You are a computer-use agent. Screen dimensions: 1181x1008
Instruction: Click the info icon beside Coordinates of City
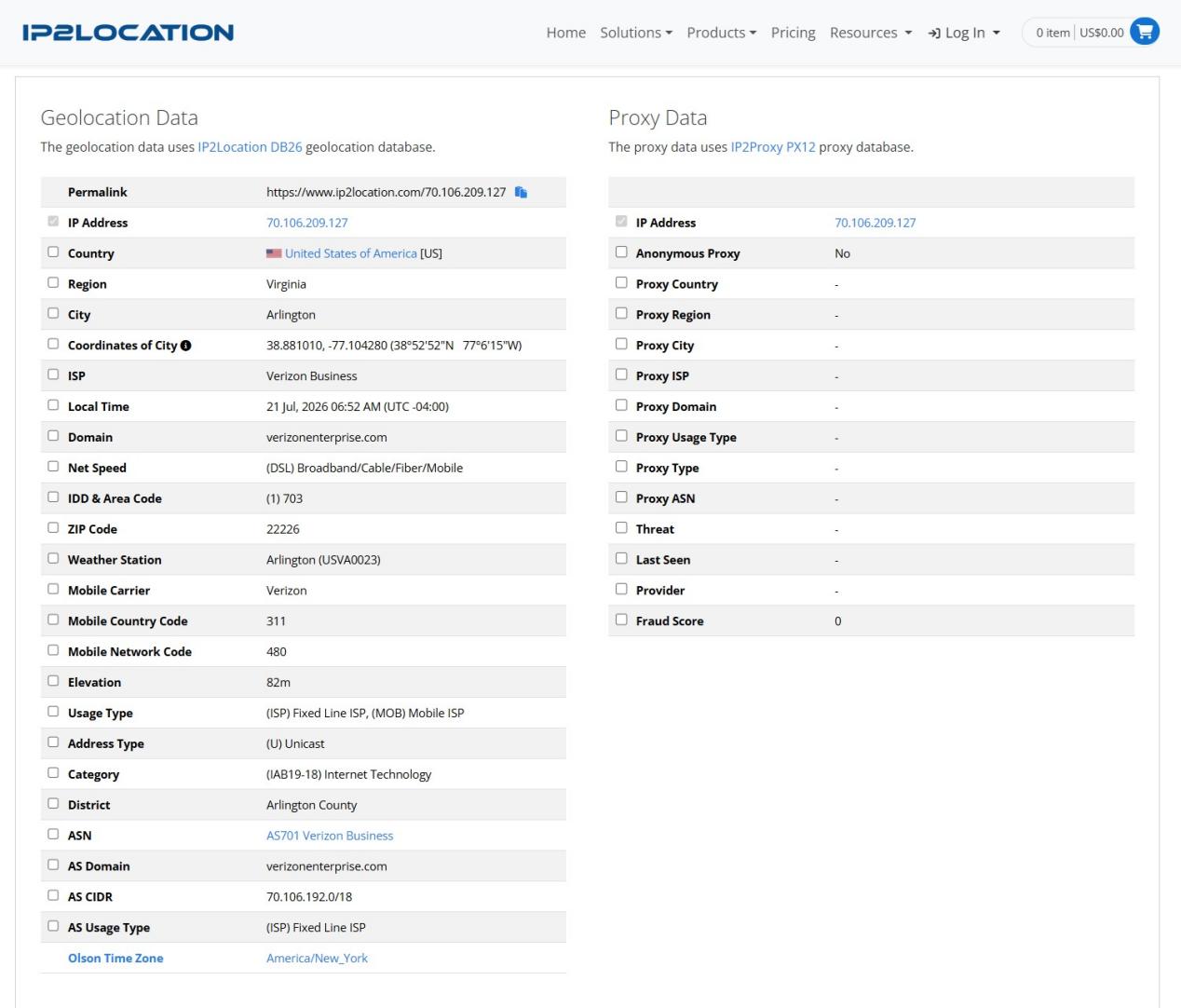185,346
